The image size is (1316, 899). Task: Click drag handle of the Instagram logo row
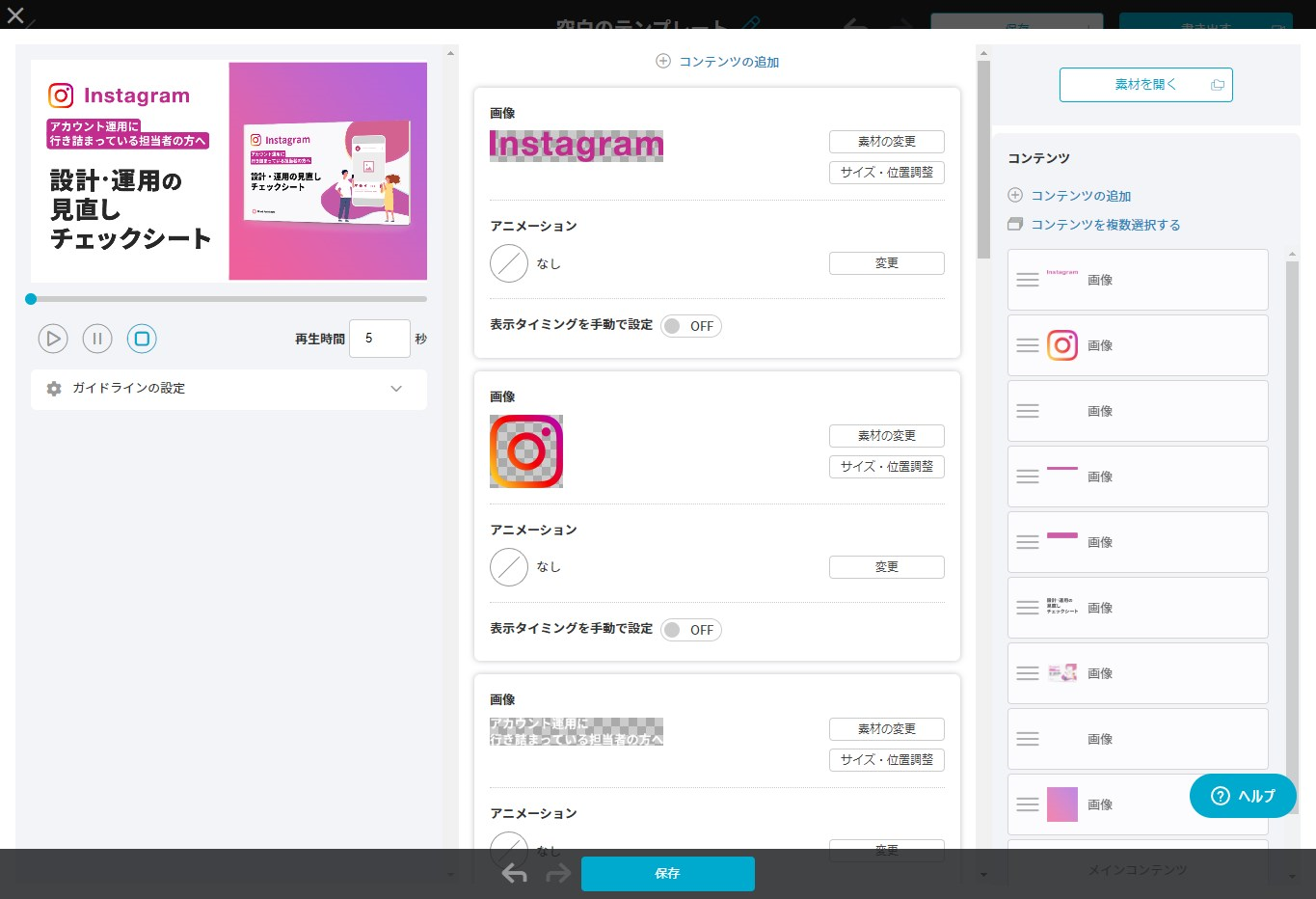pyautogui.click(x=1028, y=345)
